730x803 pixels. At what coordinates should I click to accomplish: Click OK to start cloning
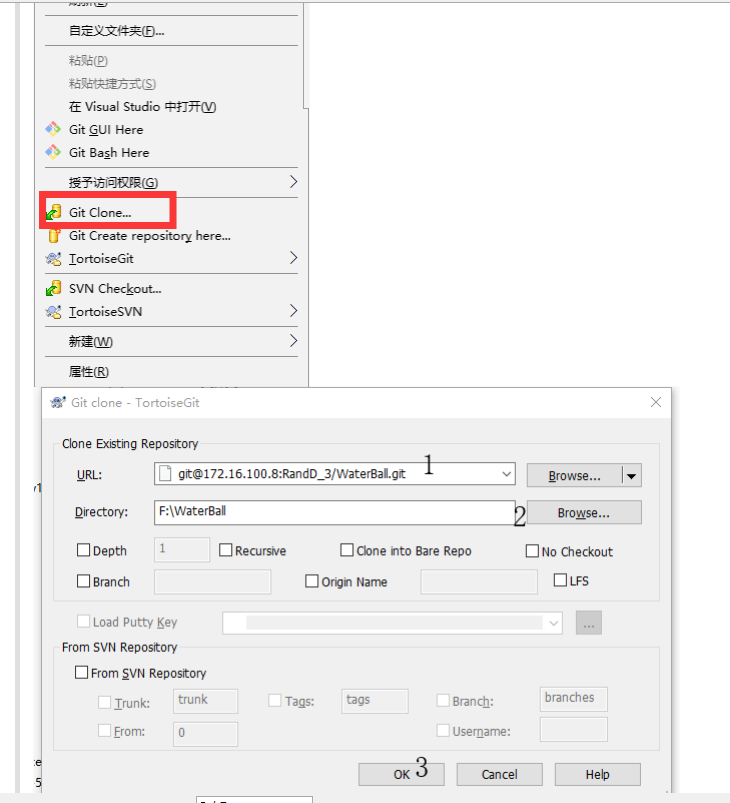[x=401, y=774]
